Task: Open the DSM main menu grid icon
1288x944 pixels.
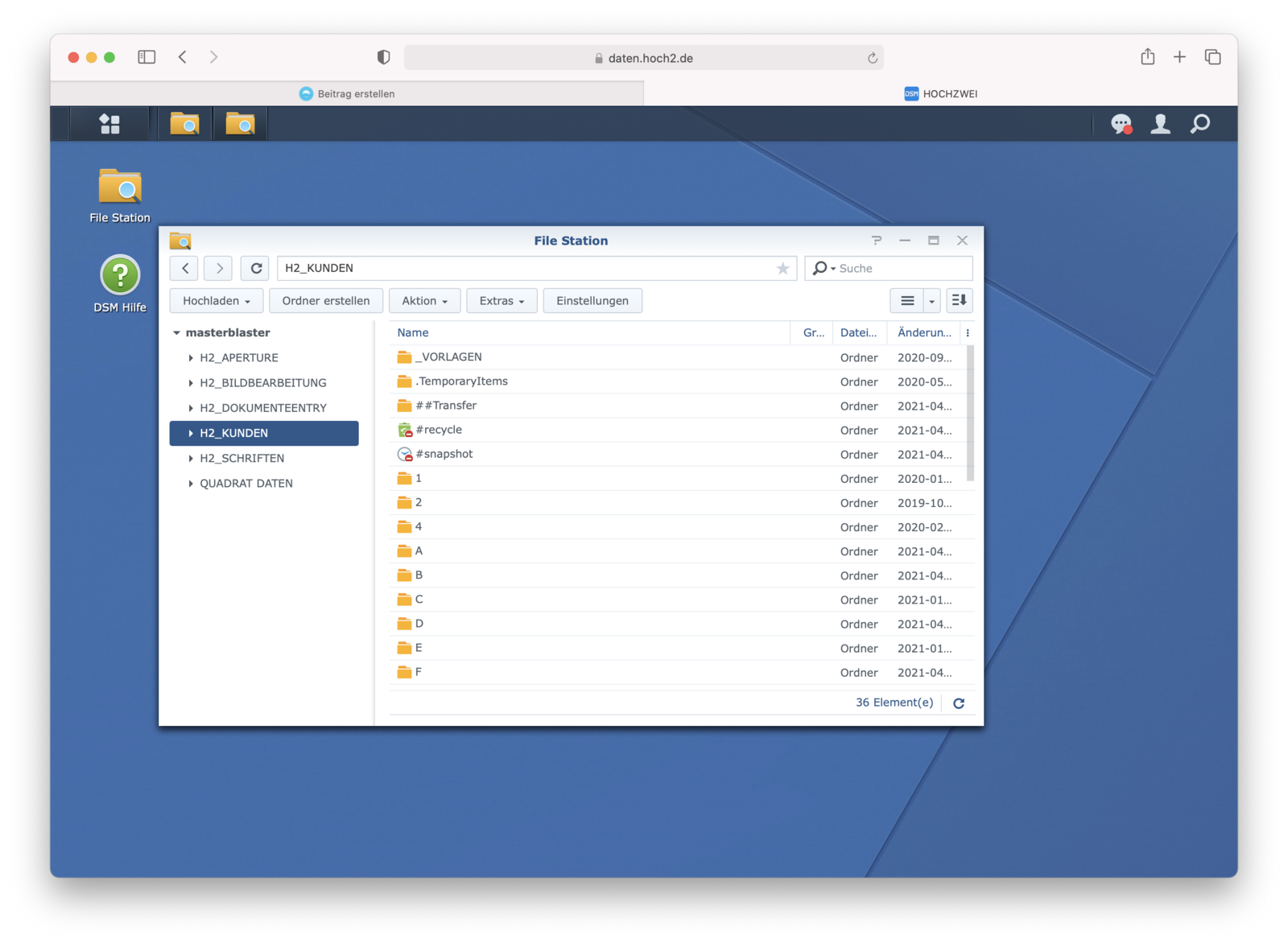Action: pos(109,124)
